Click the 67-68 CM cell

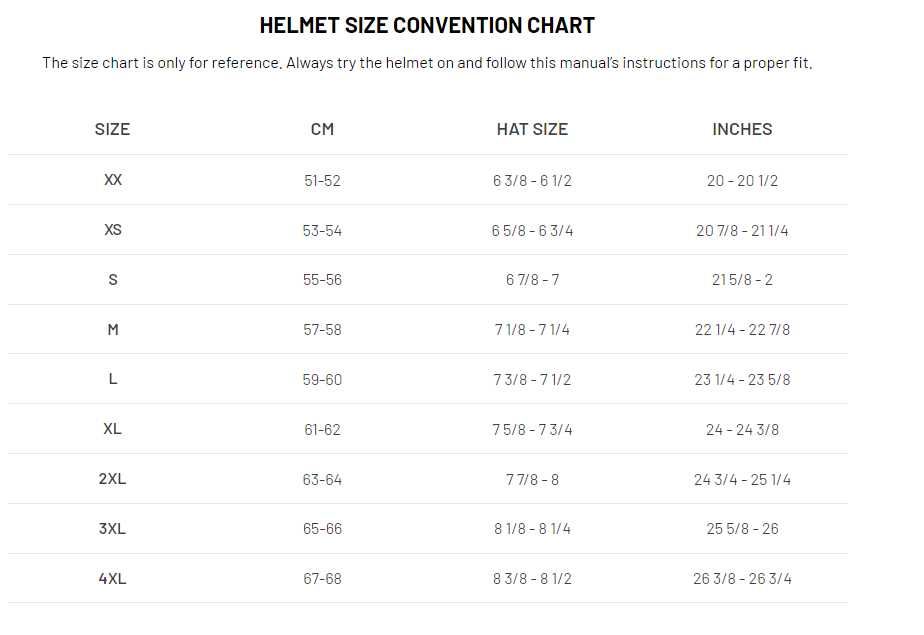[322, 579]
